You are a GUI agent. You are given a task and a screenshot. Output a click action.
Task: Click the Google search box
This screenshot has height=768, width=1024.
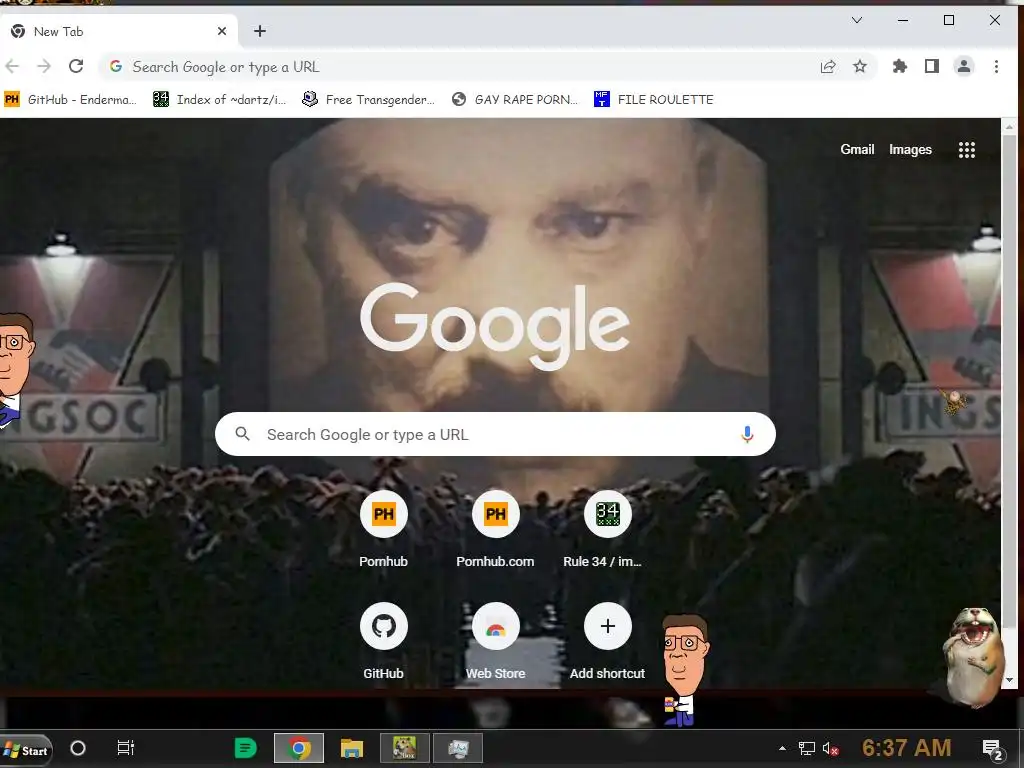(495, 434)
